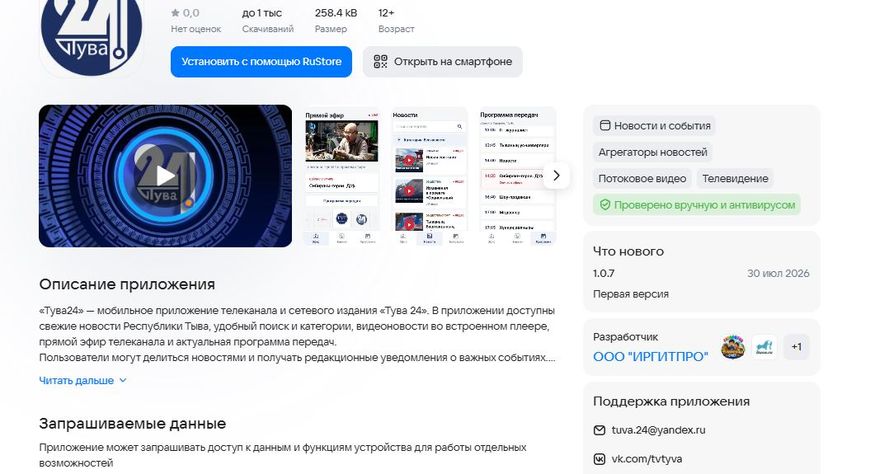Click version number 1.0.7

[x=604, y=273]
